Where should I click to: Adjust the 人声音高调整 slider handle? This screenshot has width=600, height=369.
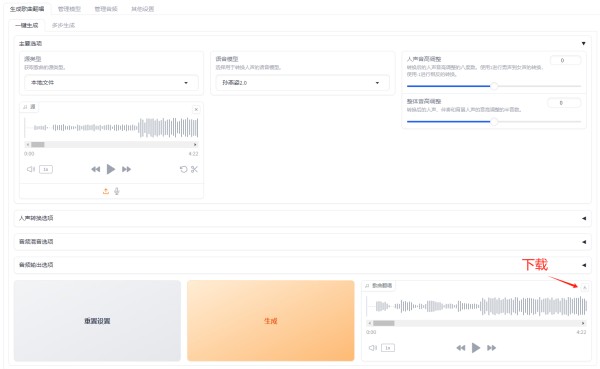coord(494,86)
